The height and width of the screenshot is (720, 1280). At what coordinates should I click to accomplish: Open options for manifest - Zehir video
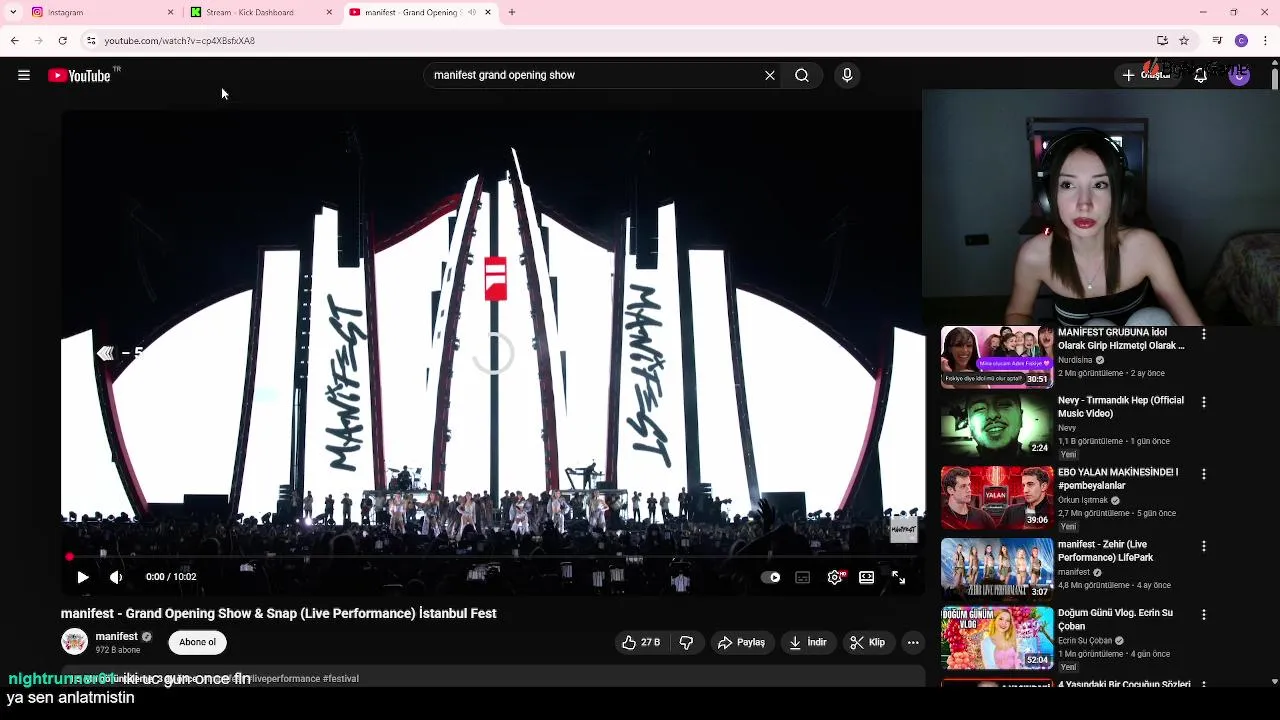point(1204,547)
